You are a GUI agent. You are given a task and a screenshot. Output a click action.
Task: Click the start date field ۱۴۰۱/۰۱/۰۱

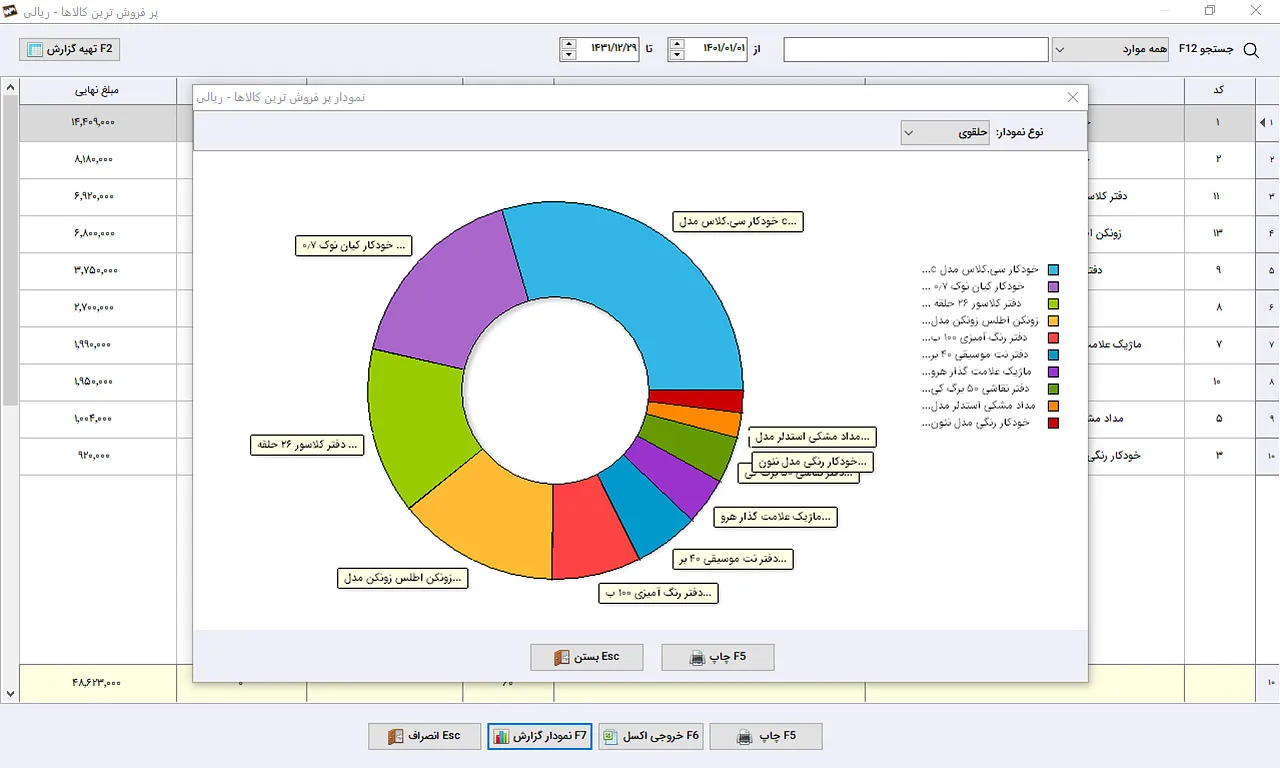pos(716,49)
